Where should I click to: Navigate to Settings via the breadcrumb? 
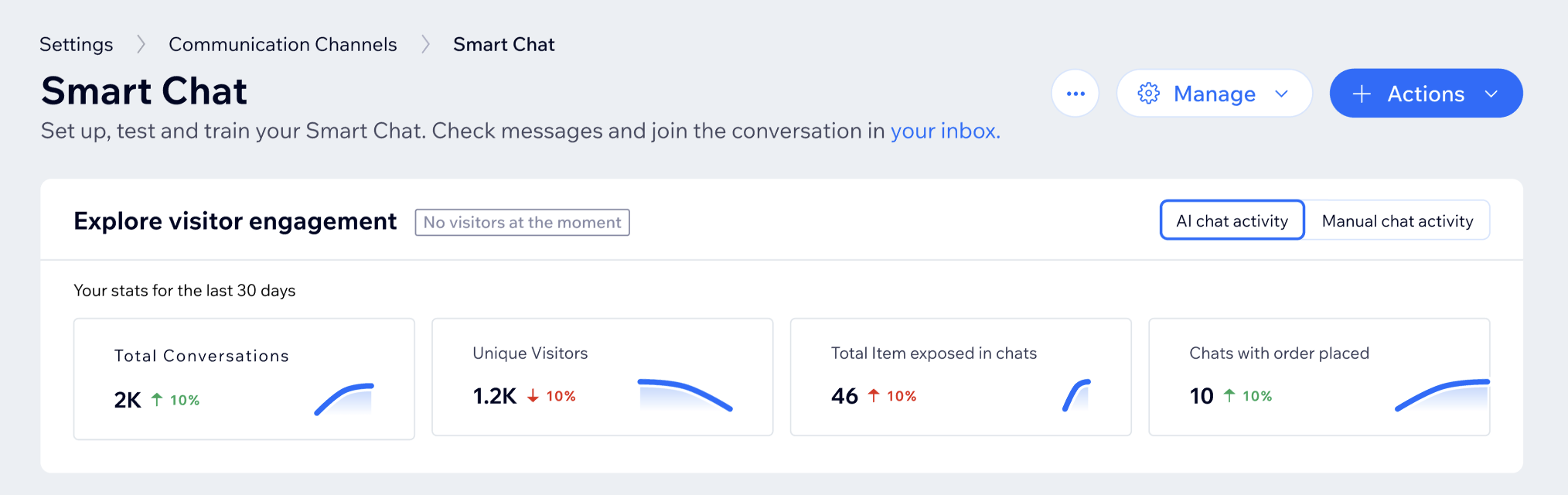click(x=75, y=44)
